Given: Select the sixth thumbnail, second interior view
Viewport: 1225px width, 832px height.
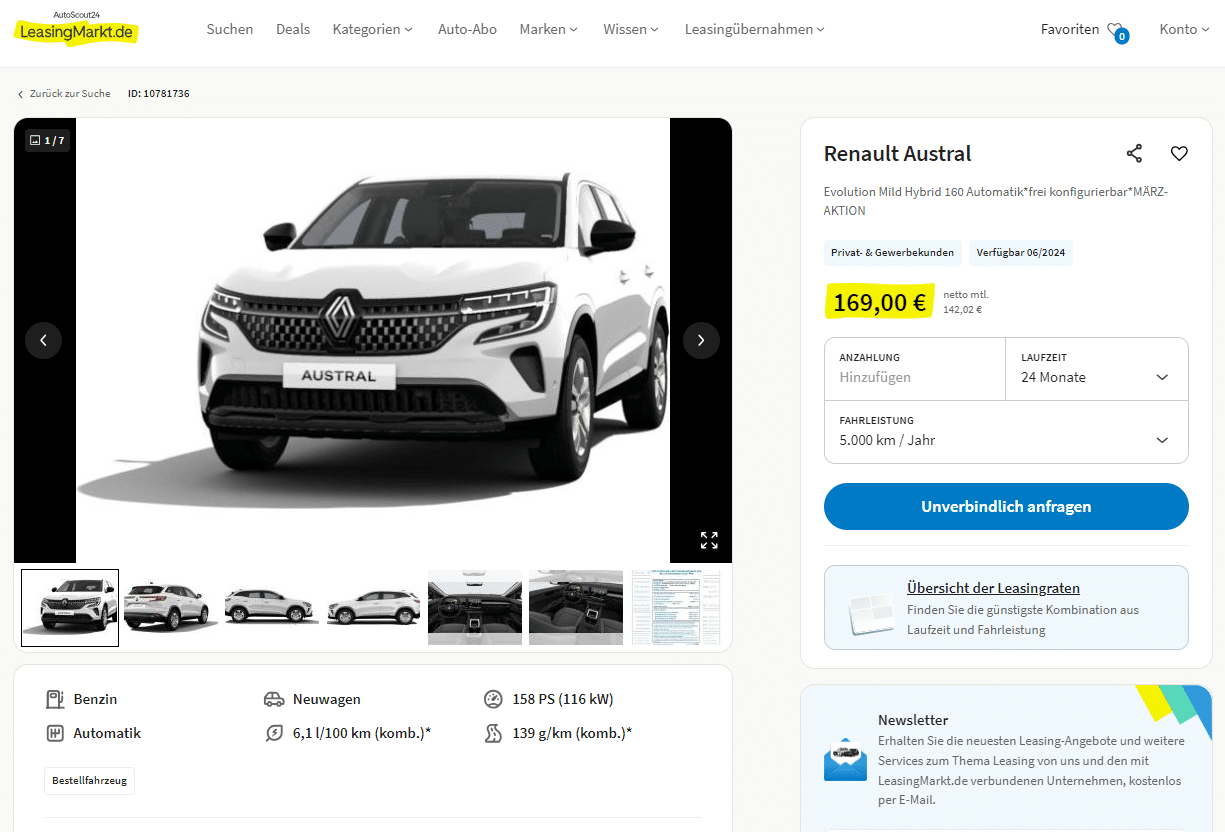Looking at the screenshot, I should 576,608.
